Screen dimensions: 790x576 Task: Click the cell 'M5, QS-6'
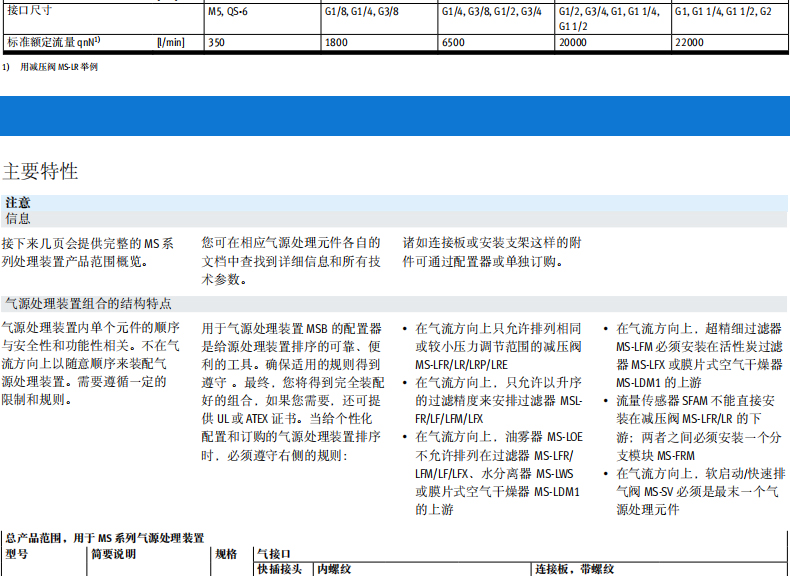coord(228,11)
